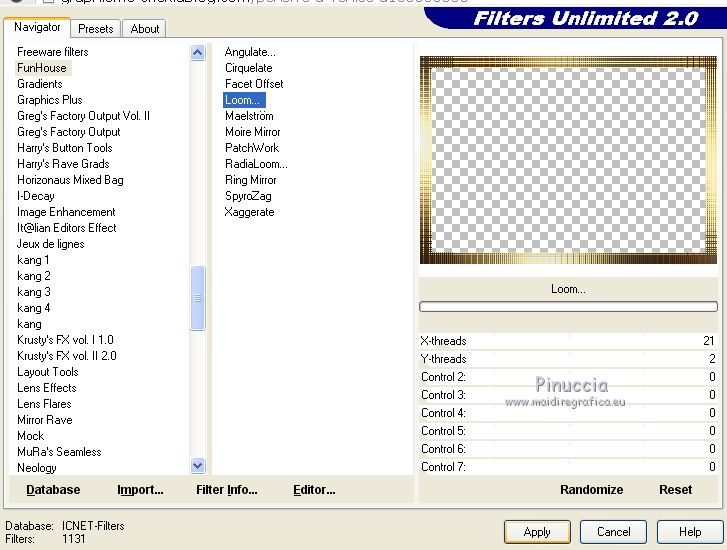Screen dimensions: 727x550
Task: Select Horizonaus Mixed Bag category
Action: (x=70, y=180)
